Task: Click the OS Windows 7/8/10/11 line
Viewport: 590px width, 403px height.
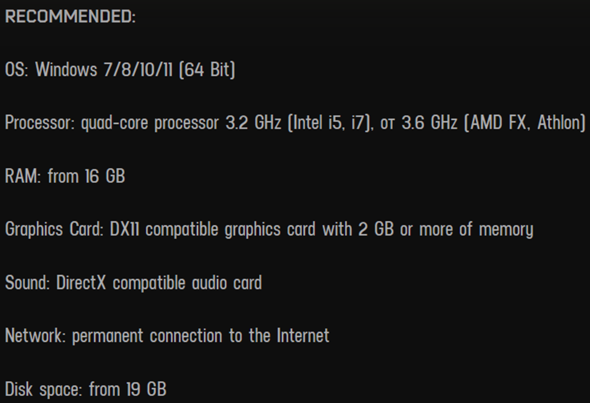Action: click(120, 70)
